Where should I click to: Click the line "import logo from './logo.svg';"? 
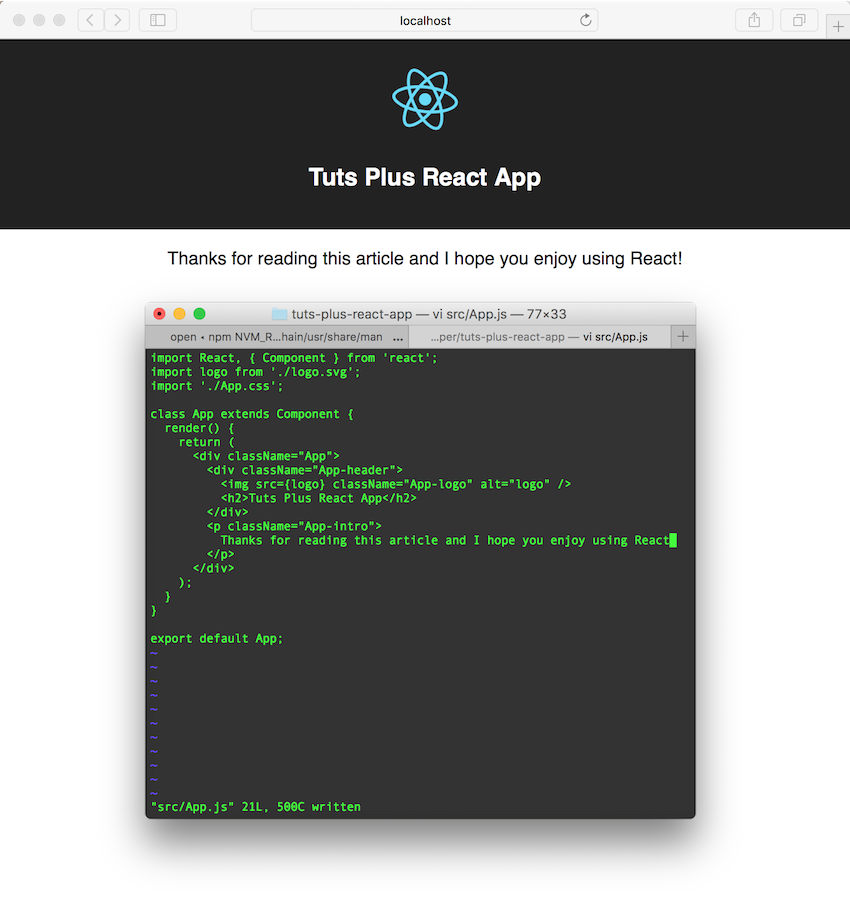(x=255, y=372)
